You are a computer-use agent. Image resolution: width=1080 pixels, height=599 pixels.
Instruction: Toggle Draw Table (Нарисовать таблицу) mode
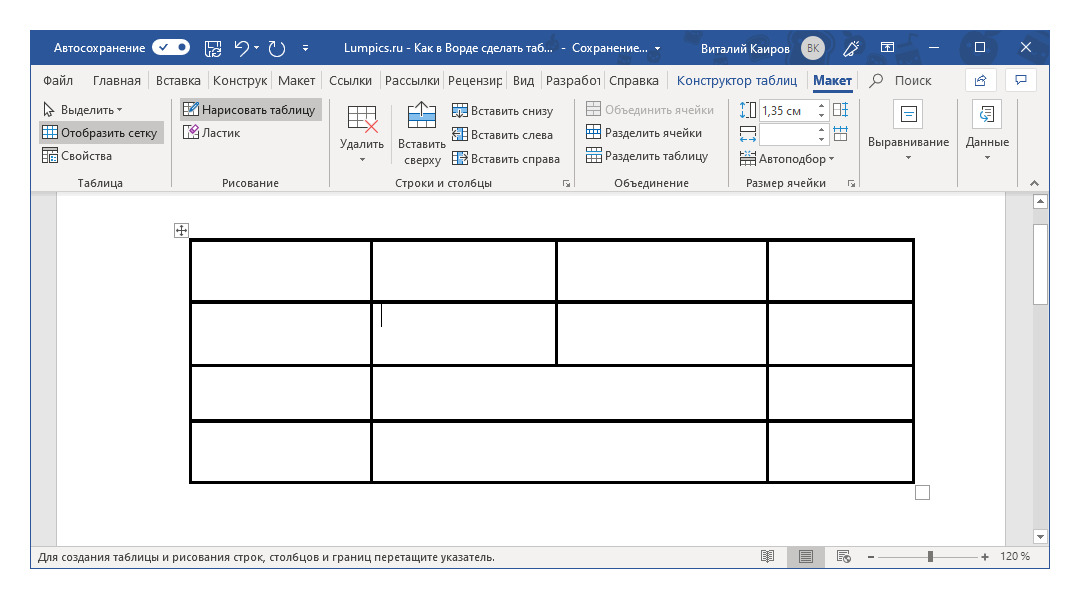249,110
